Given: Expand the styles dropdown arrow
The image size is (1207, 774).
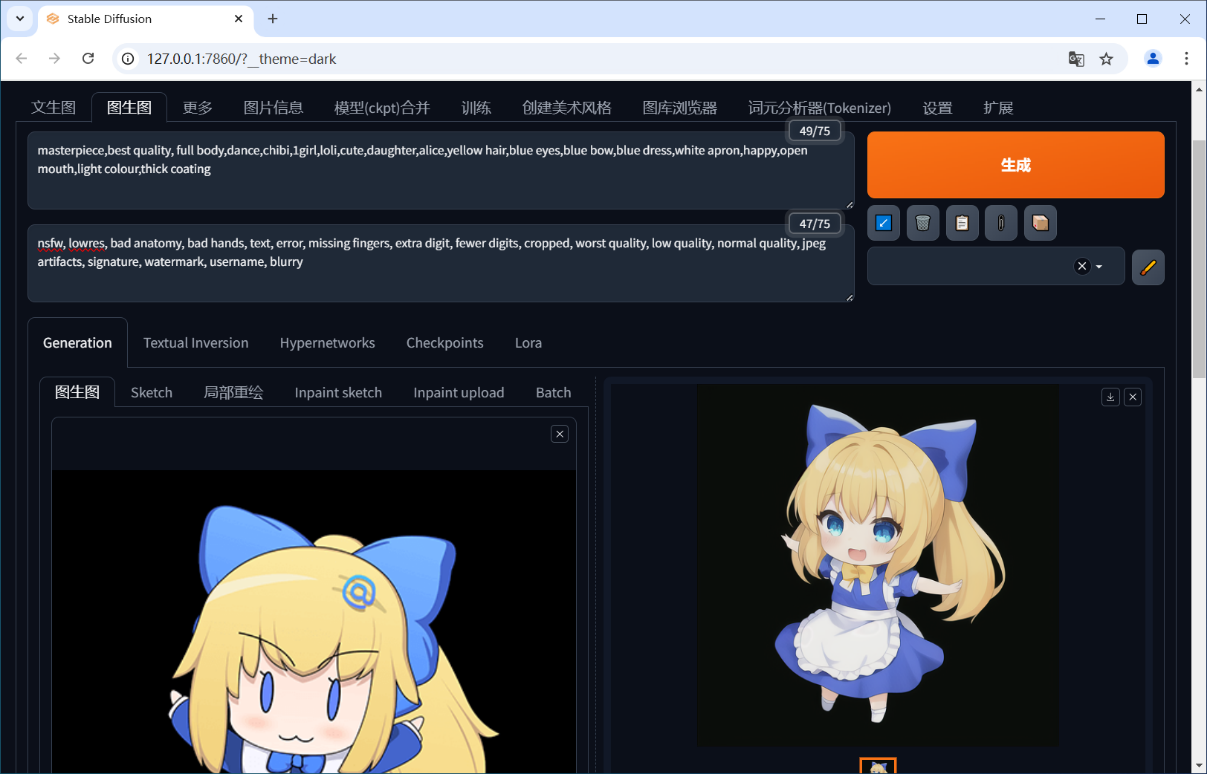Looking at the screenshot, I should point(1100,267).
